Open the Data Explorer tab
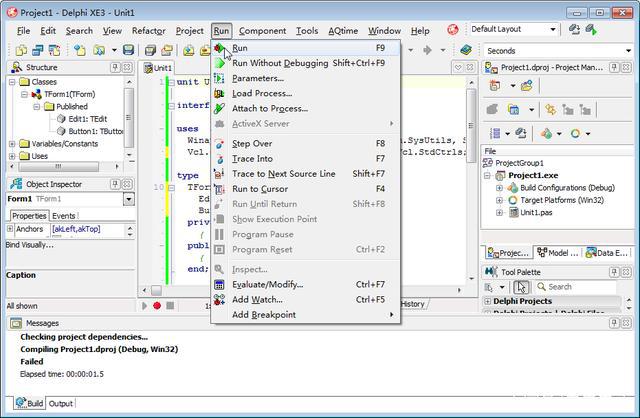Viewport: 640px width, 418px height. click(x=606, y=253)
